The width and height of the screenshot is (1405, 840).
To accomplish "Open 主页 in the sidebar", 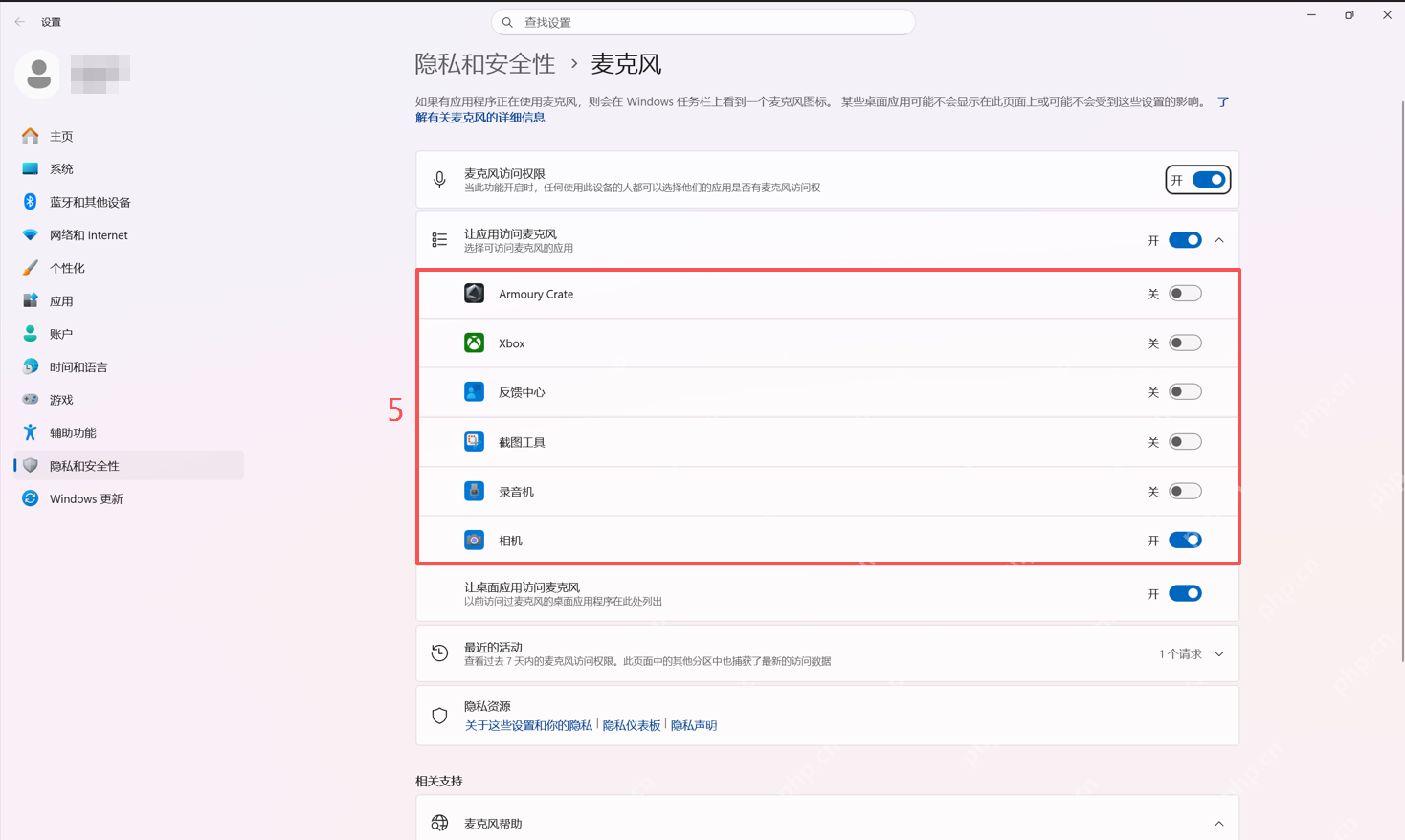I will pos(129,136).
